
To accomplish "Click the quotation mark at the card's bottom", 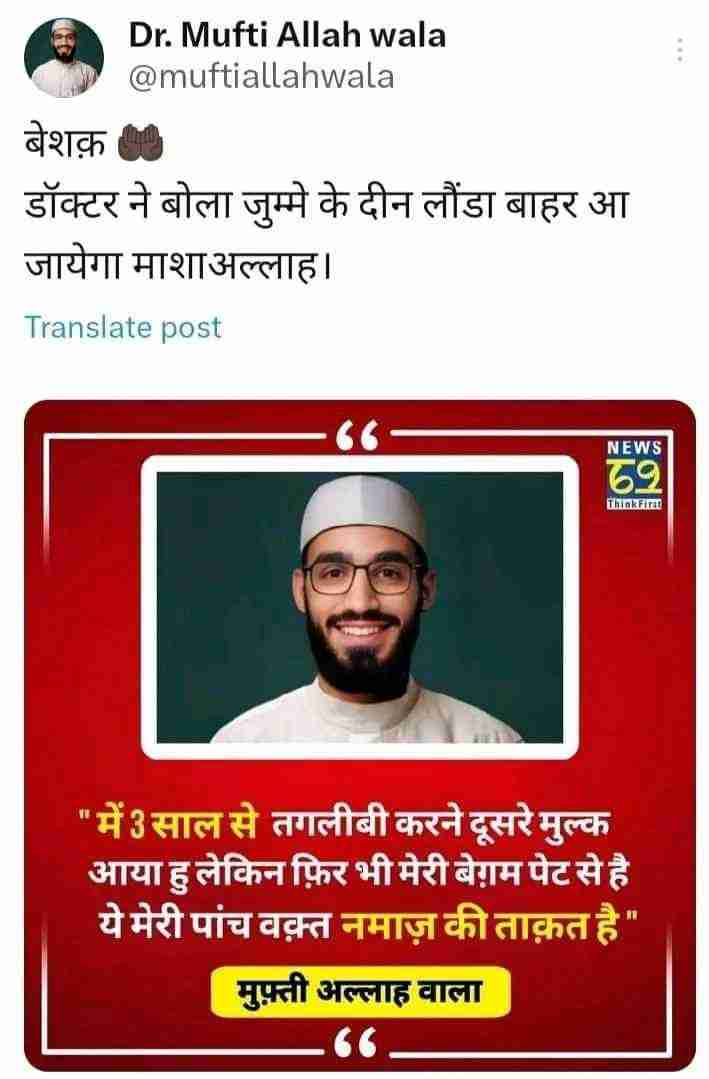I will 357,1045.
